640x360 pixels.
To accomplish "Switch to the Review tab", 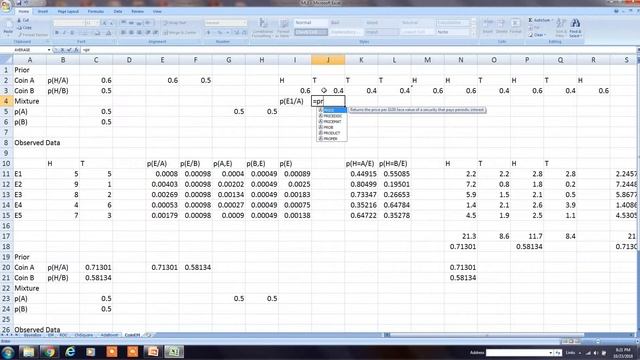I will click(x=138, y=11).
